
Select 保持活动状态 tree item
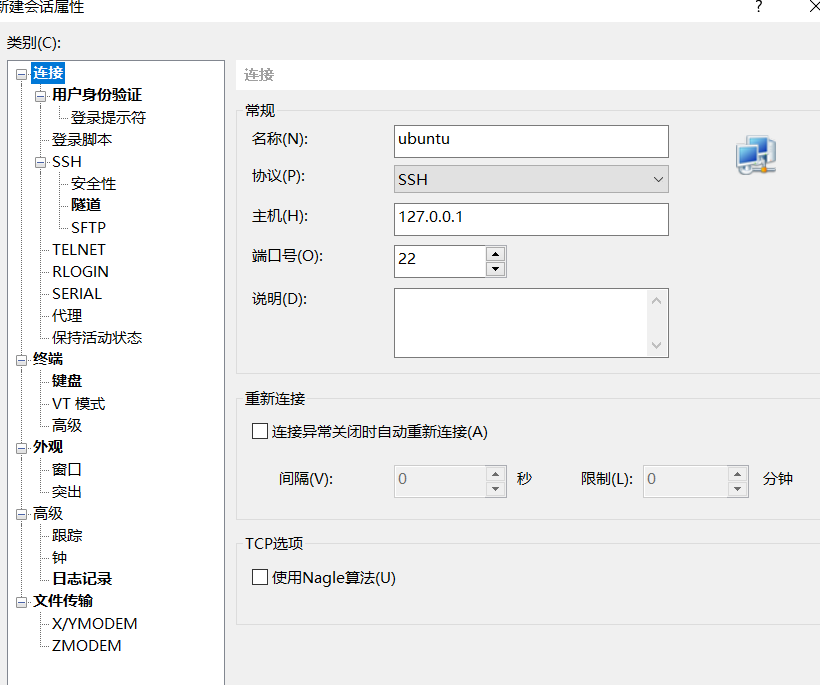pyautogui.click(x=97, y=337)
